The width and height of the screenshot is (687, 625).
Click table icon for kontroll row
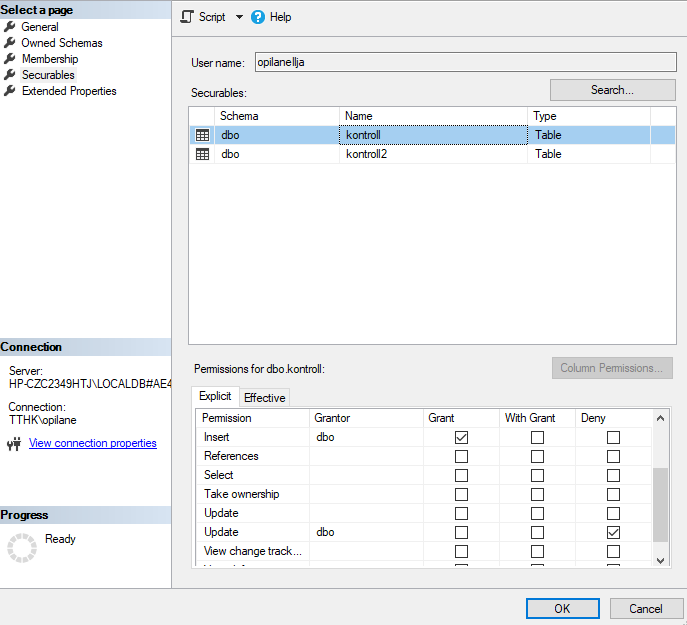pos(202,135)
